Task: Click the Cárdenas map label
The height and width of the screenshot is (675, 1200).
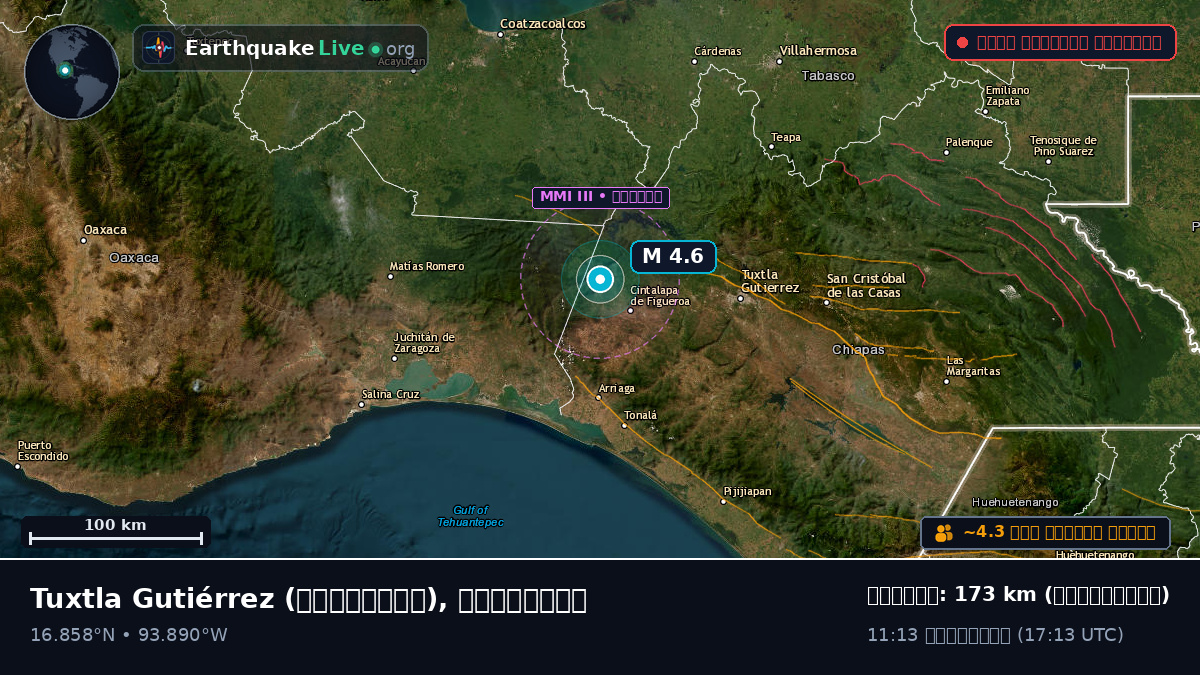Action: (718, 51)
